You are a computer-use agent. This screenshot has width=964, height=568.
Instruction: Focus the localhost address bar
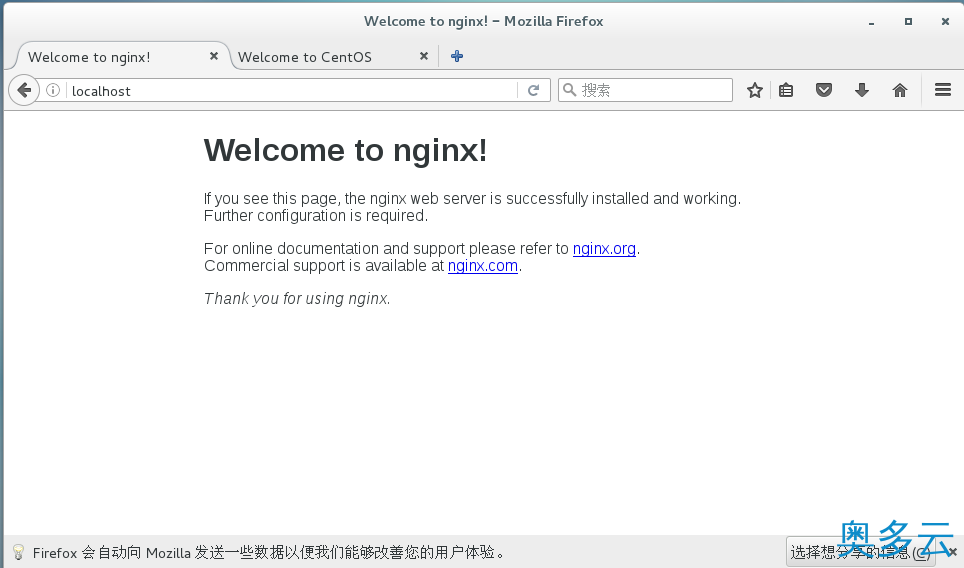(x=292, y=91)
